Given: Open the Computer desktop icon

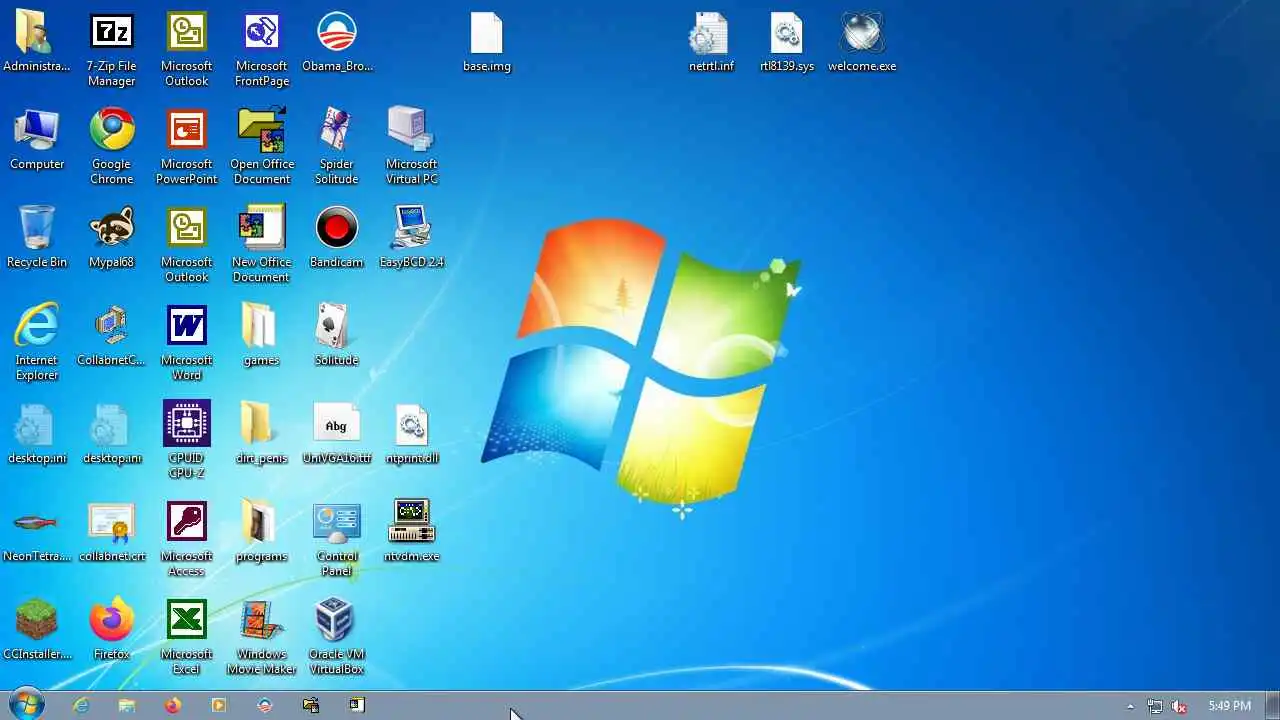Looking at the screenshot, I should [37, 140].
